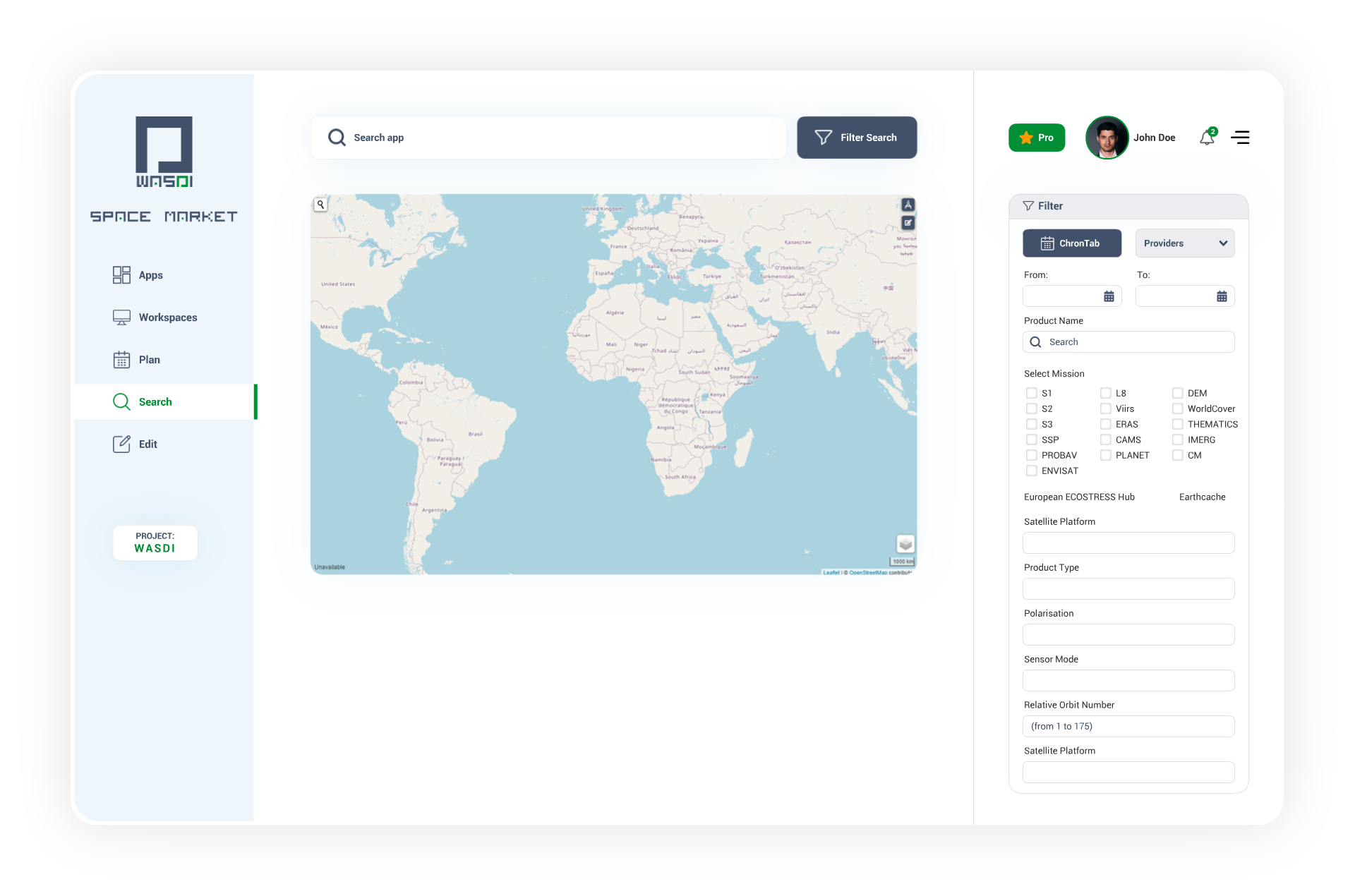Viewport: 1355px width, 896px height.
Task: Open the Plan sidebar item
Action: pyautogui.click(x=149, y=360)
